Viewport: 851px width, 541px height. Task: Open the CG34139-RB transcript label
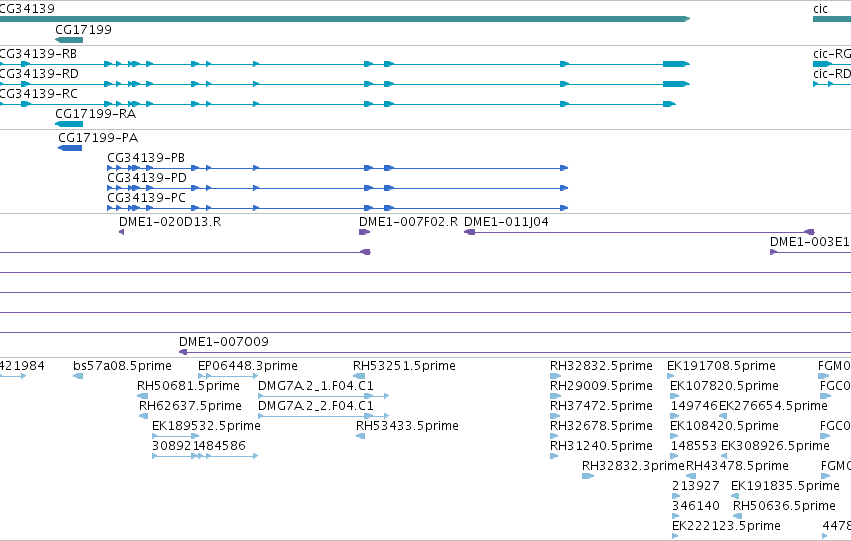38,54
